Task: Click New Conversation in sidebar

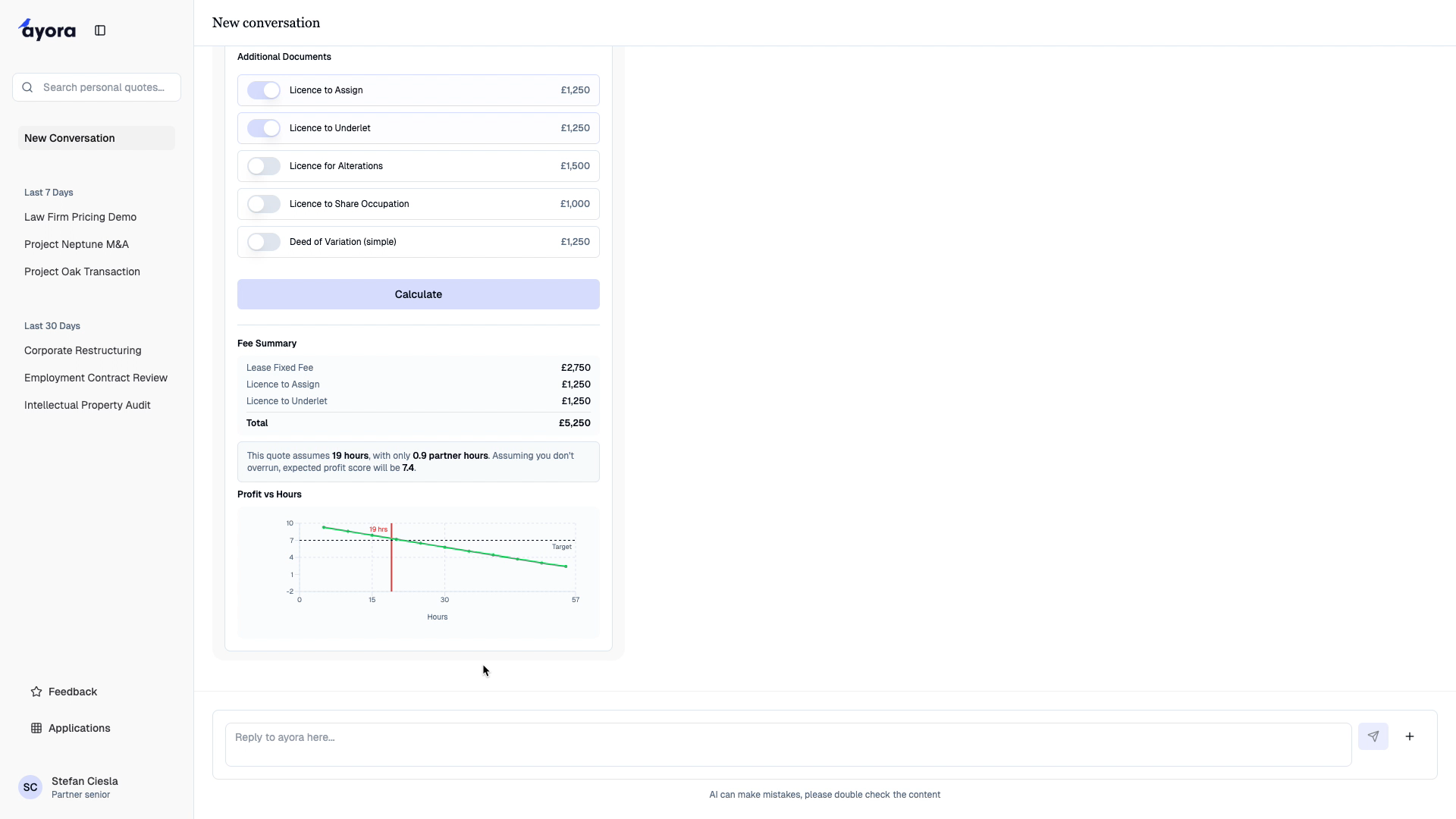Action: pyautogui.click(x=70, y=138)
